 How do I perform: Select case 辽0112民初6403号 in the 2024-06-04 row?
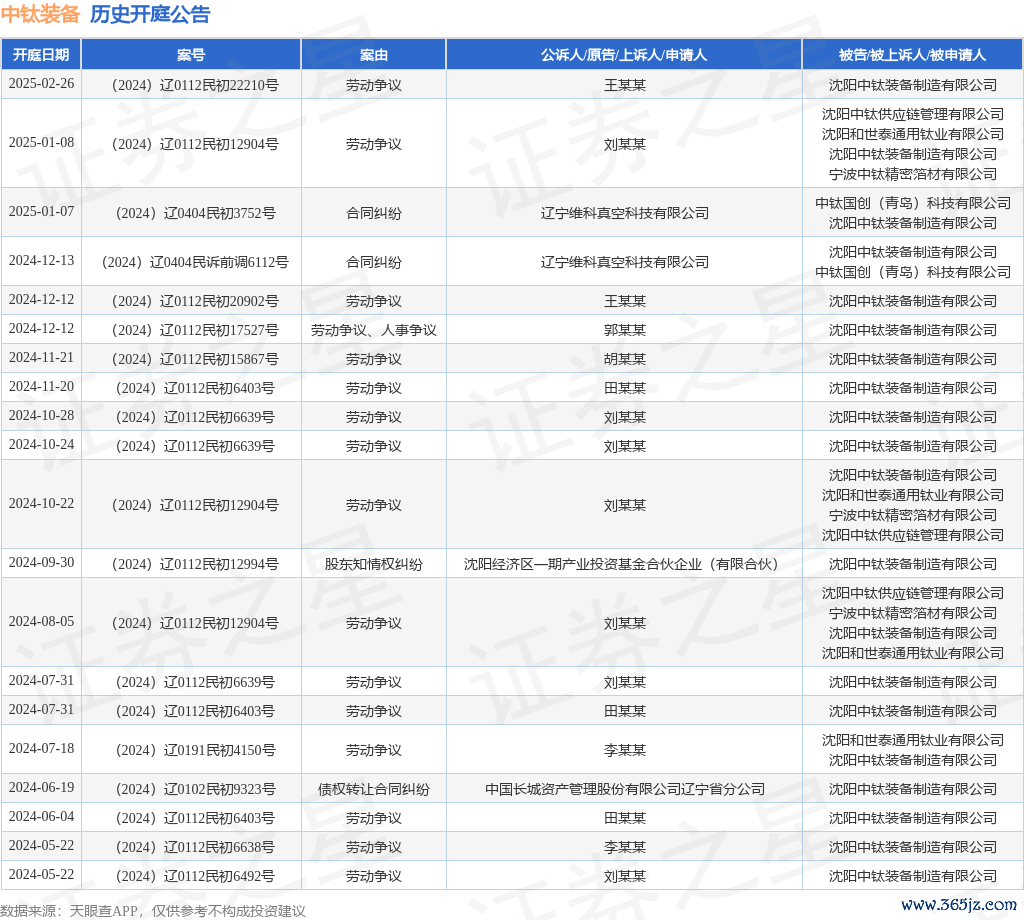(x=195, y=818)
